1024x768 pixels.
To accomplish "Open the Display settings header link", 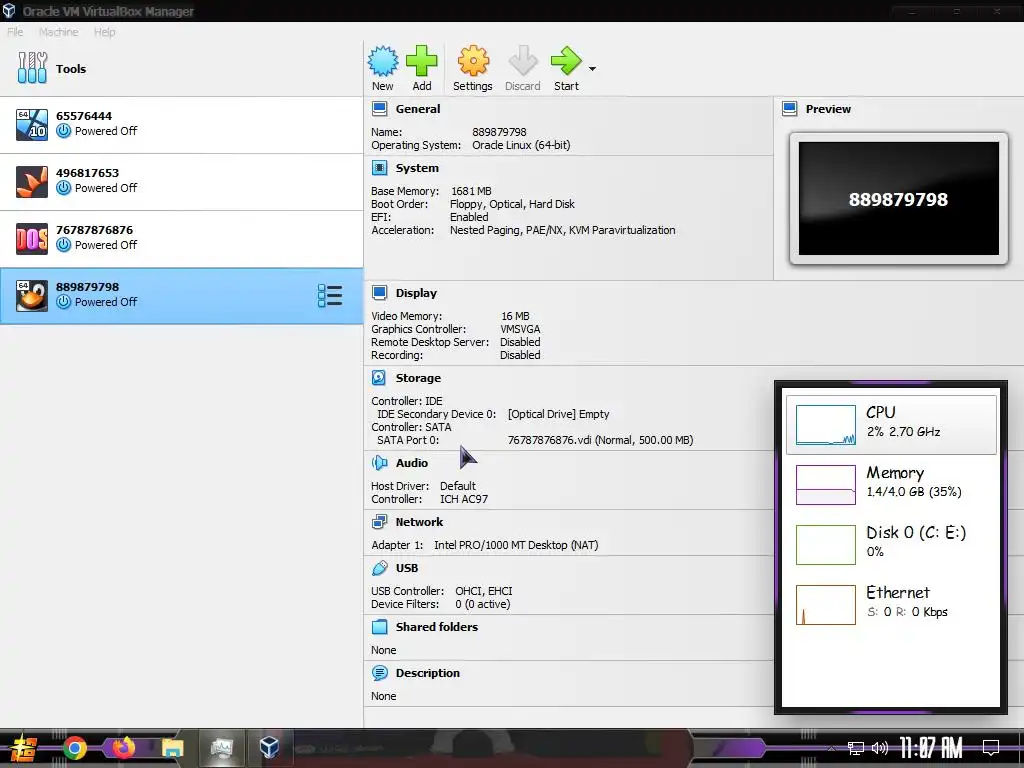I will [416, 293].
